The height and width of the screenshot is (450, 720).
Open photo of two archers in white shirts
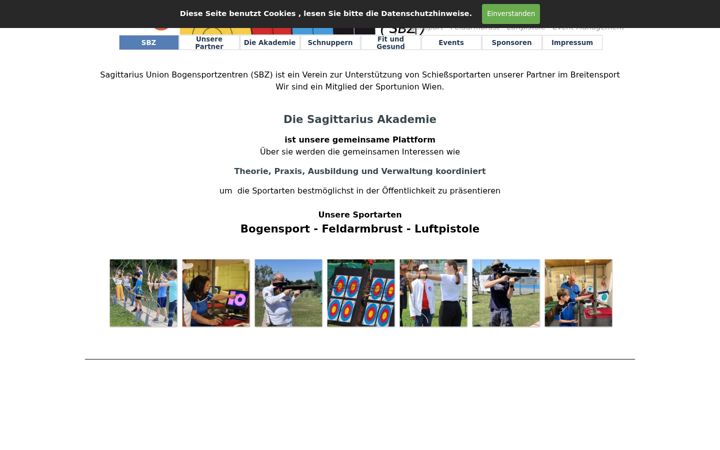433,293
